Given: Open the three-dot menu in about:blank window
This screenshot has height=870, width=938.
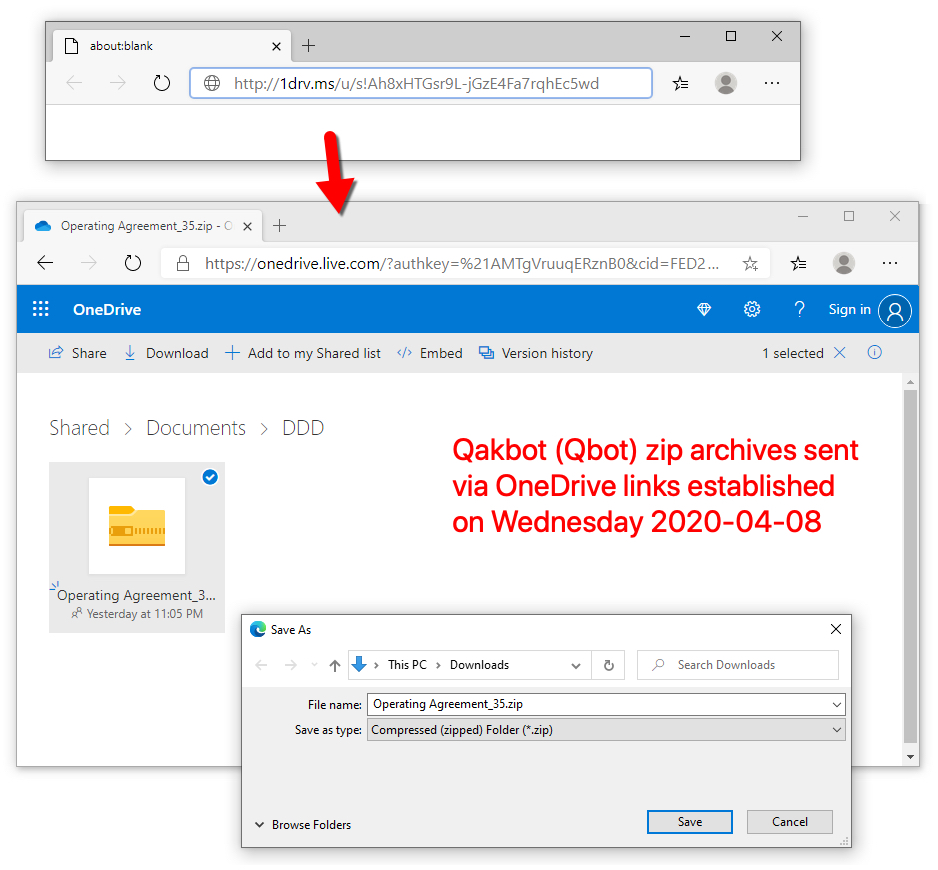Looking at the screenshot, I should (772, 83).
